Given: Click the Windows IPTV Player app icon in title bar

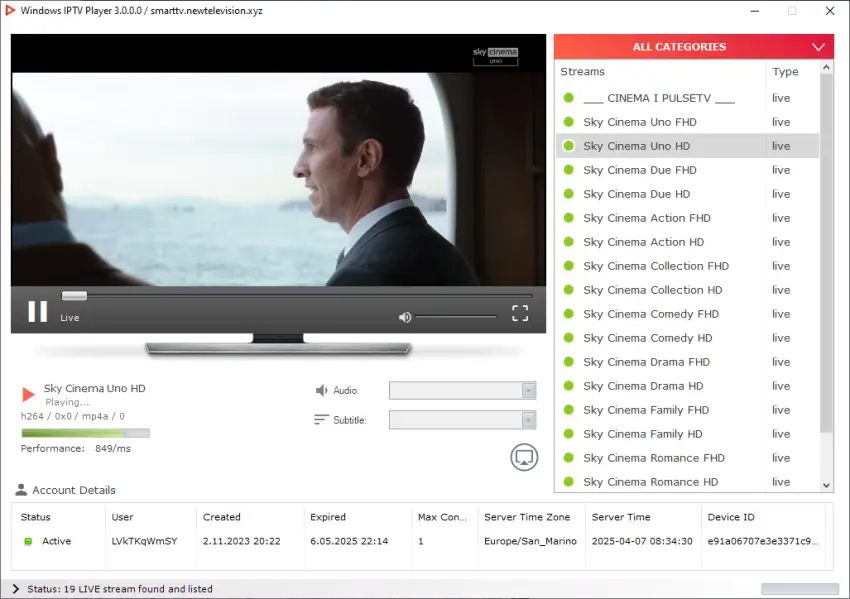Looking at the screenshot, I should coord(10,10).
